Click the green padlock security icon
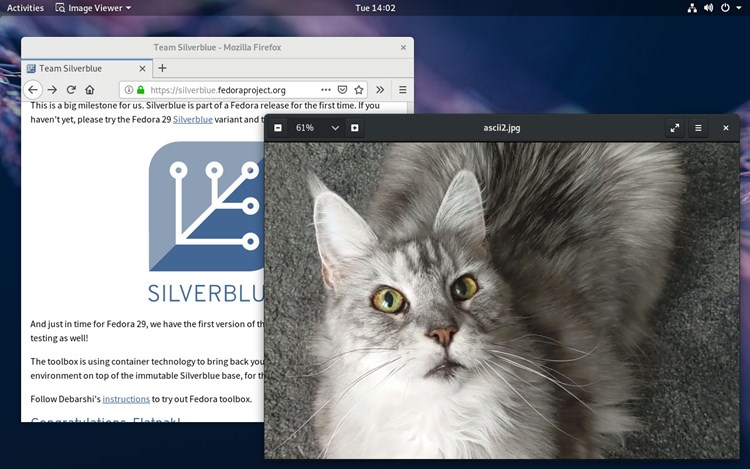Viewport: 750px width, 469px height. pos(141,89)
